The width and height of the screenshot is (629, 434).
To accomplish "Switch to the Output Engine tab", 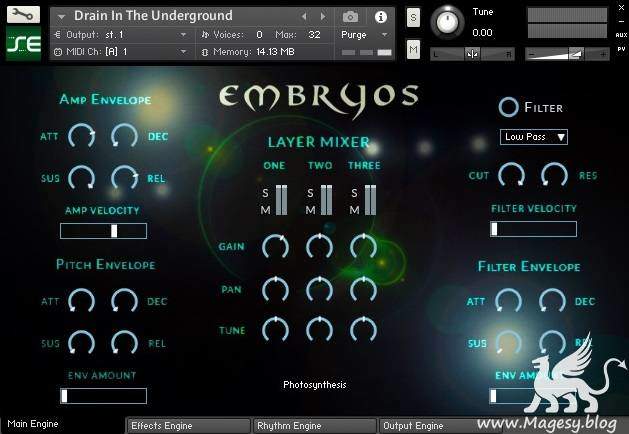I will (x=439, y=426).
